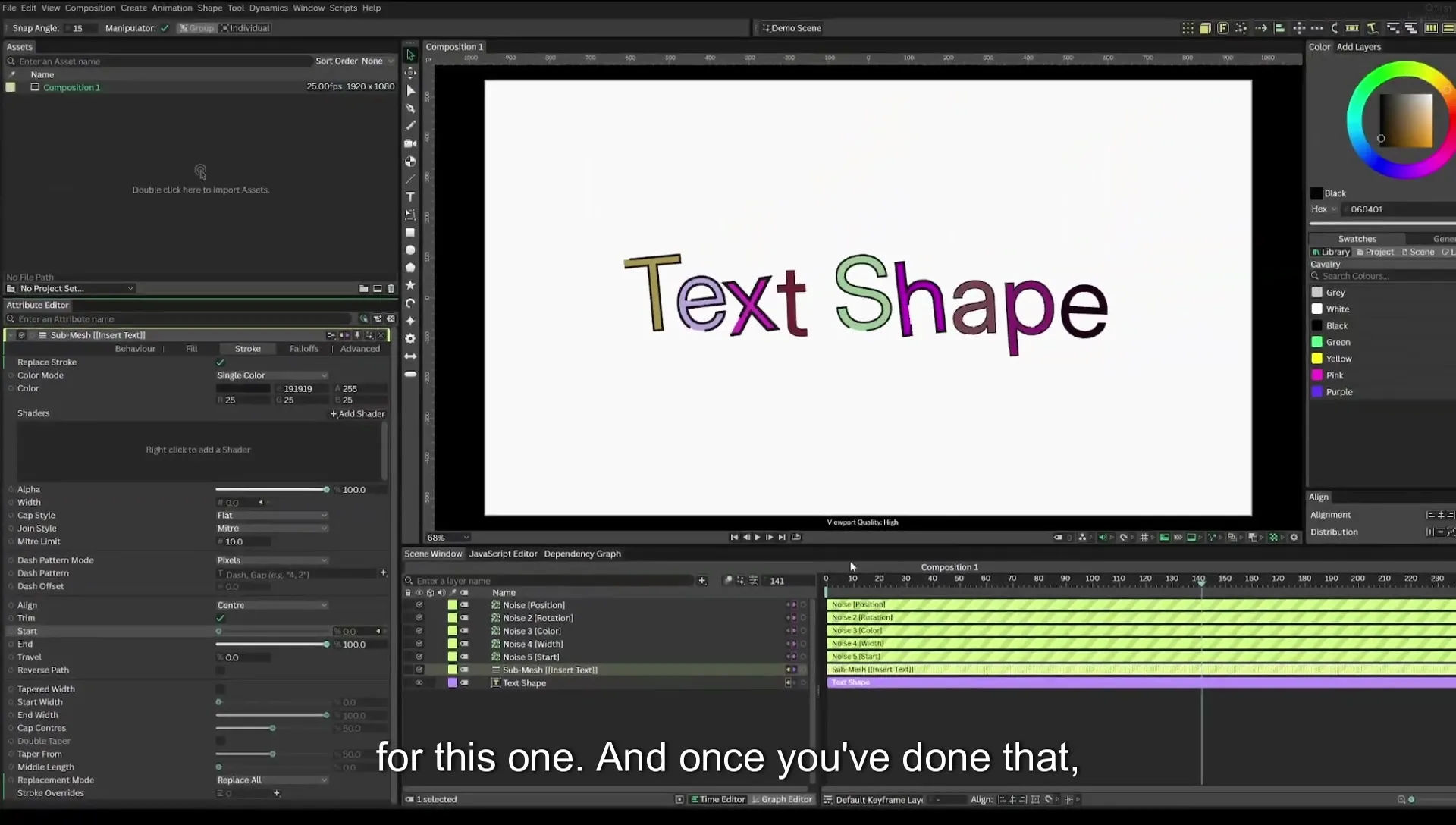This screenshot has width=1456, height=825.
Task: Jump to the first frame
Action: click(734, 537)
